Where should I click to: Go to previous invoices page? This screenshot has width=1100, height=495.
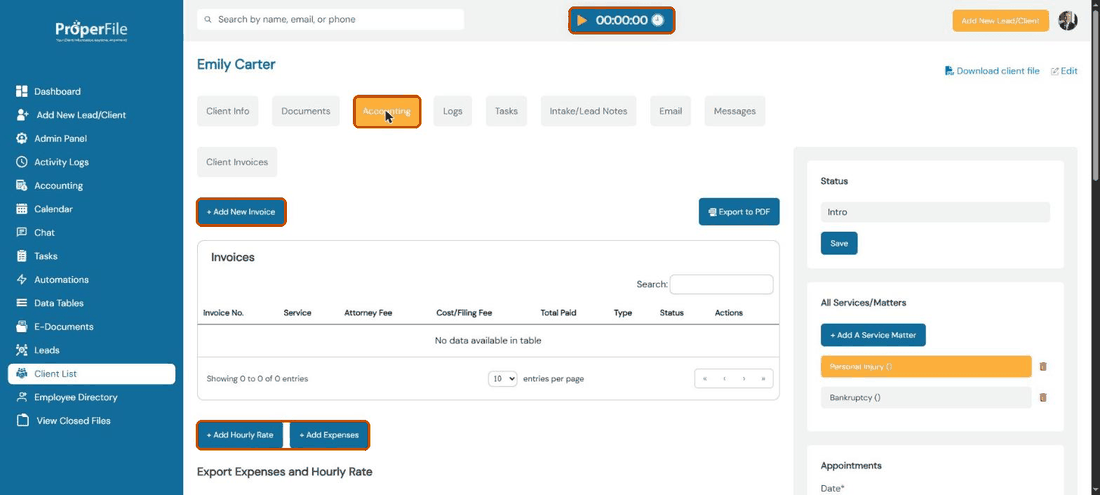724,379
